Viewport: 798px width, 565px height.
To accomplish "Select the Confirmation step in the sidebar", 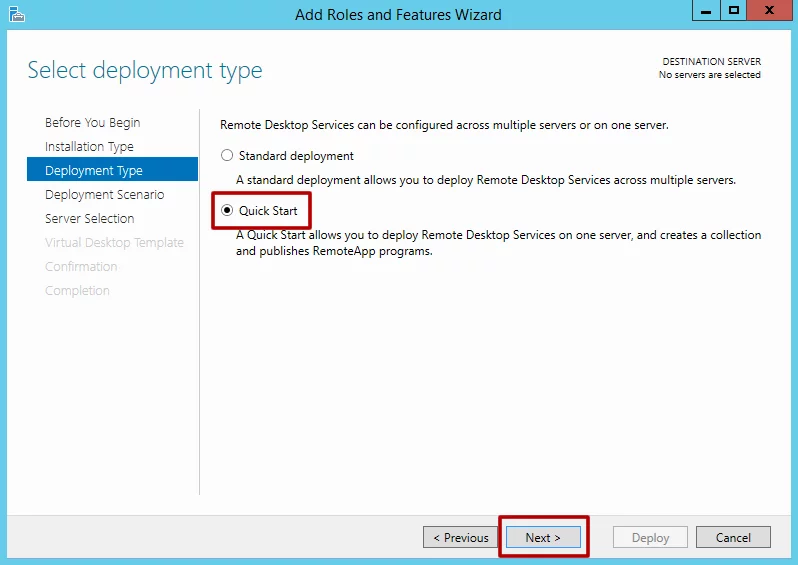I will 81,267.
